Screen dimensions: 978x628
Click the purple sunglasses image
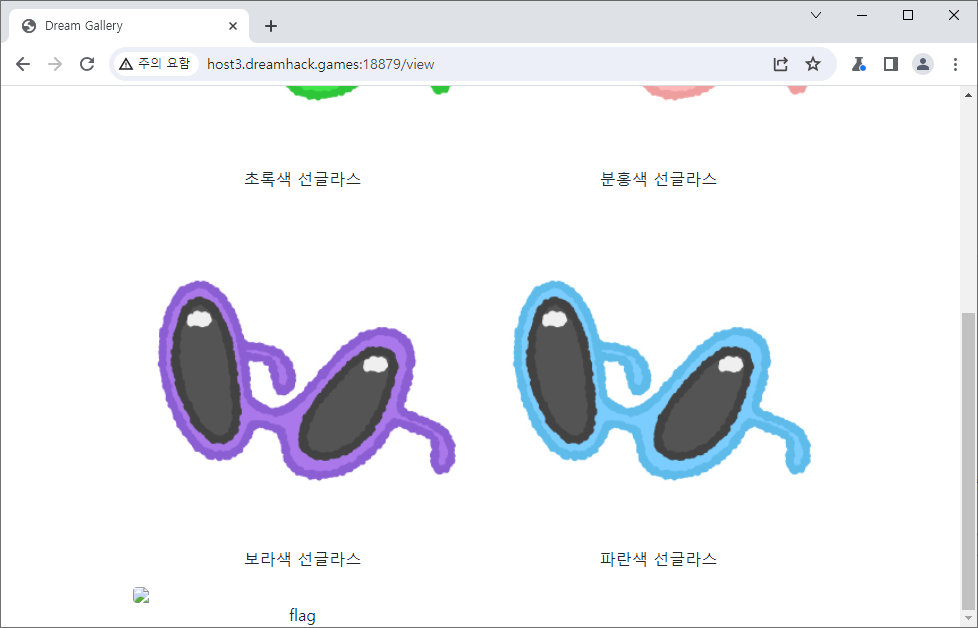(303, 380)
